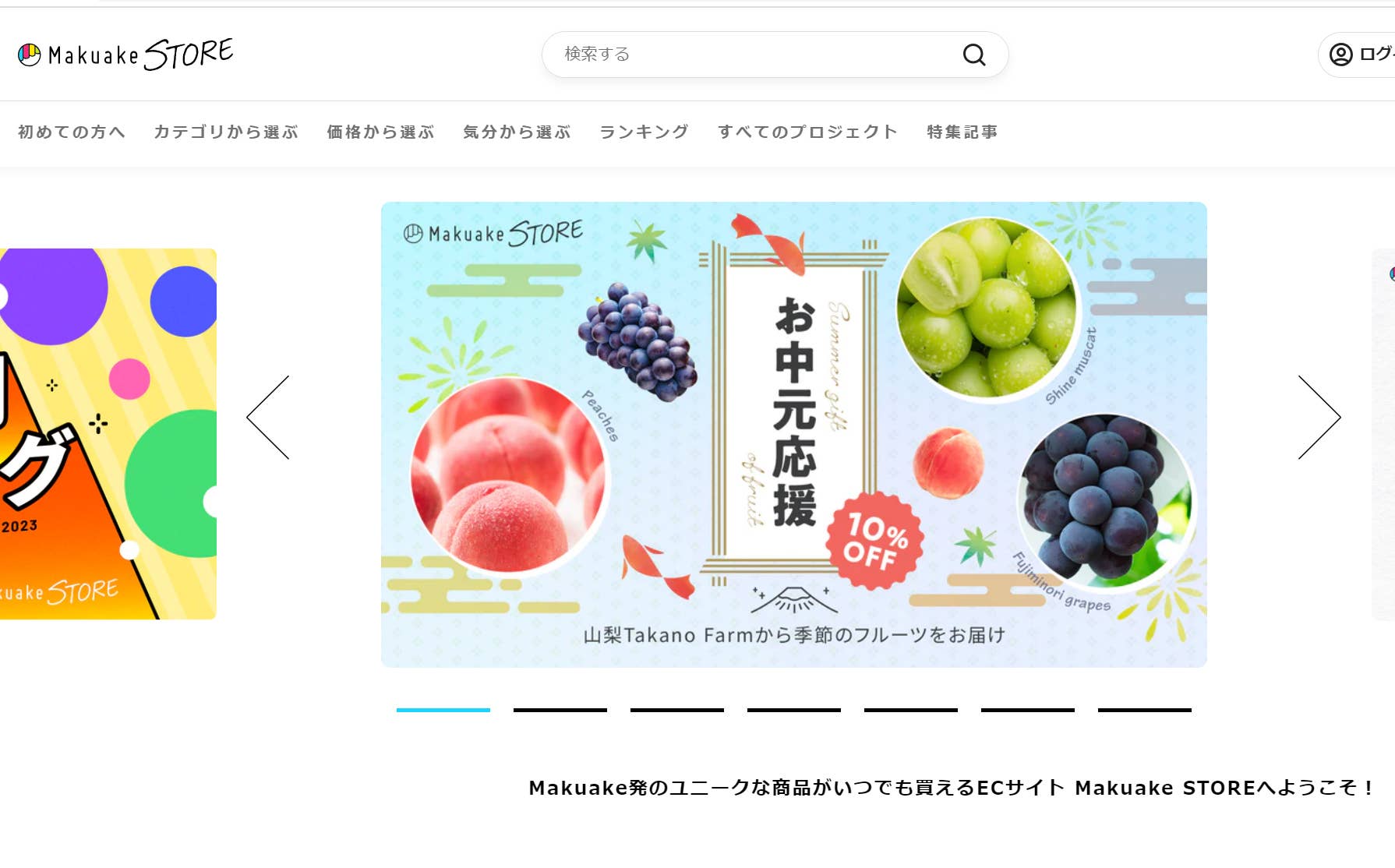Select the fourth carousel indicator bar
Image resolution: width=1395 pixels, height=868 pixels.
click(794, 710)
